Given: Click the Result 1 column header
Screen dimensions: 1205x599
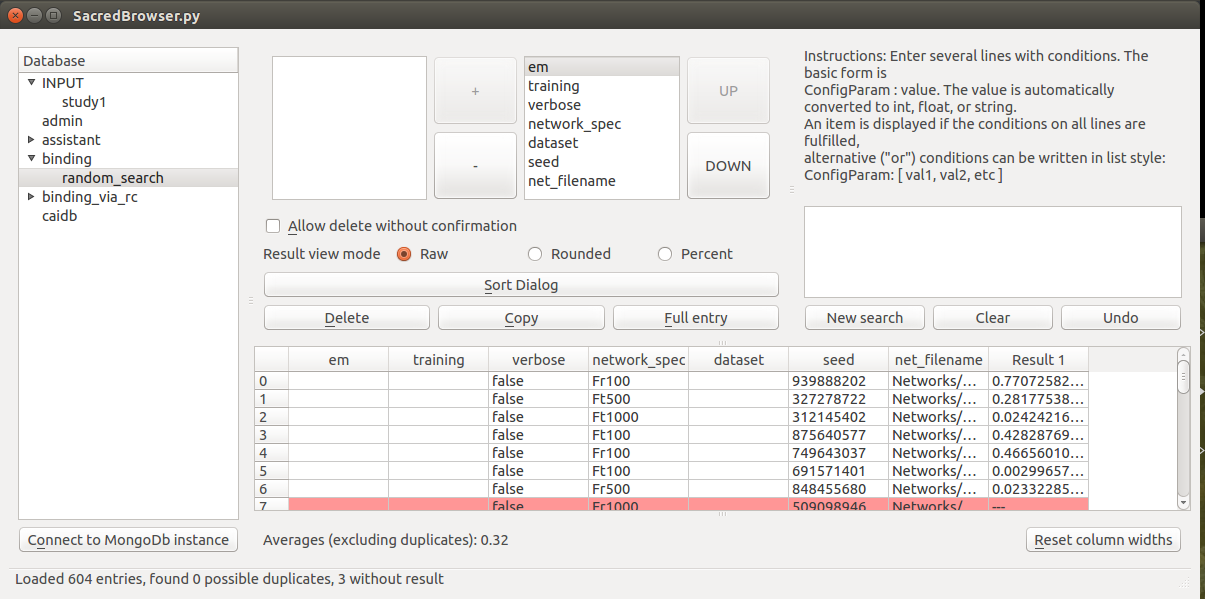Looking at the screenshot, I should pos(1039,360).
